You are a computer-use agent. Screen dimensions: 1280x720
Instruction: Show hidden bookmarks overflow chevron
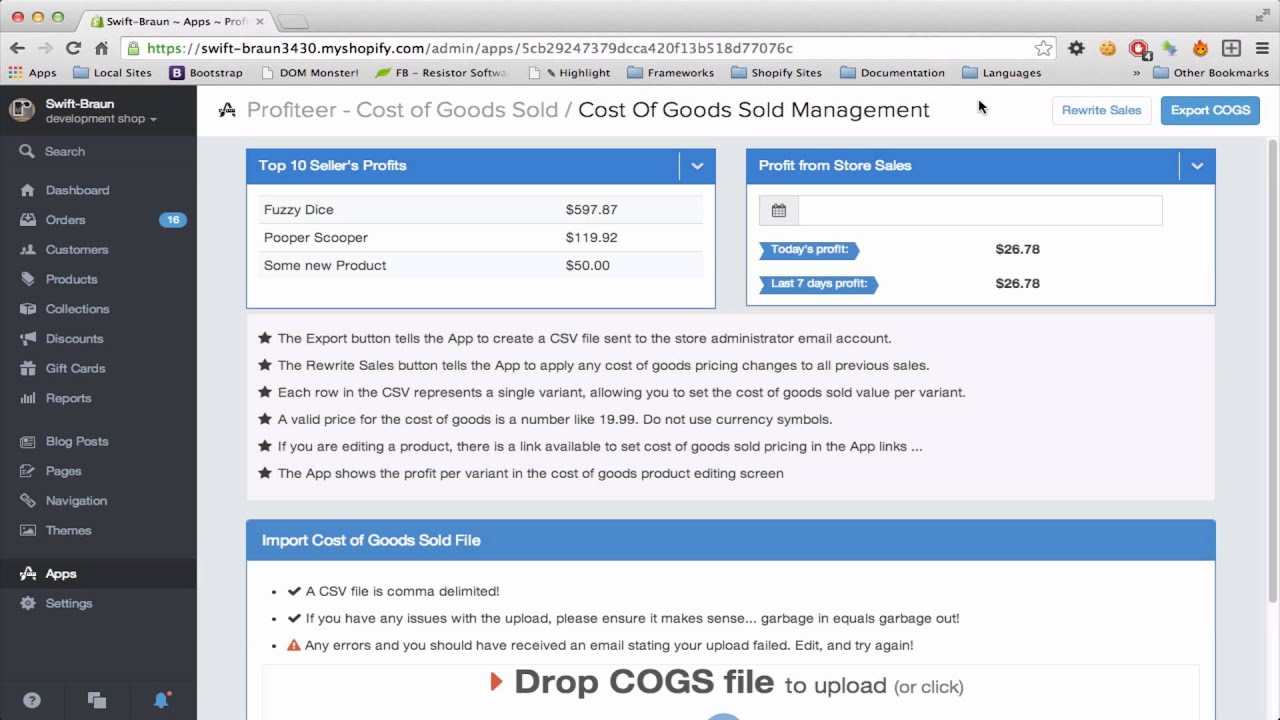tap(1136, 73)
